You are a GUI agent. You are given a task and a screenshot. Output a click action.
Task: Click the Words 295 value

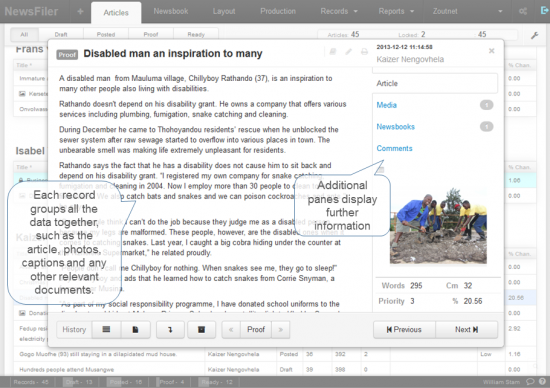point(416,286)
